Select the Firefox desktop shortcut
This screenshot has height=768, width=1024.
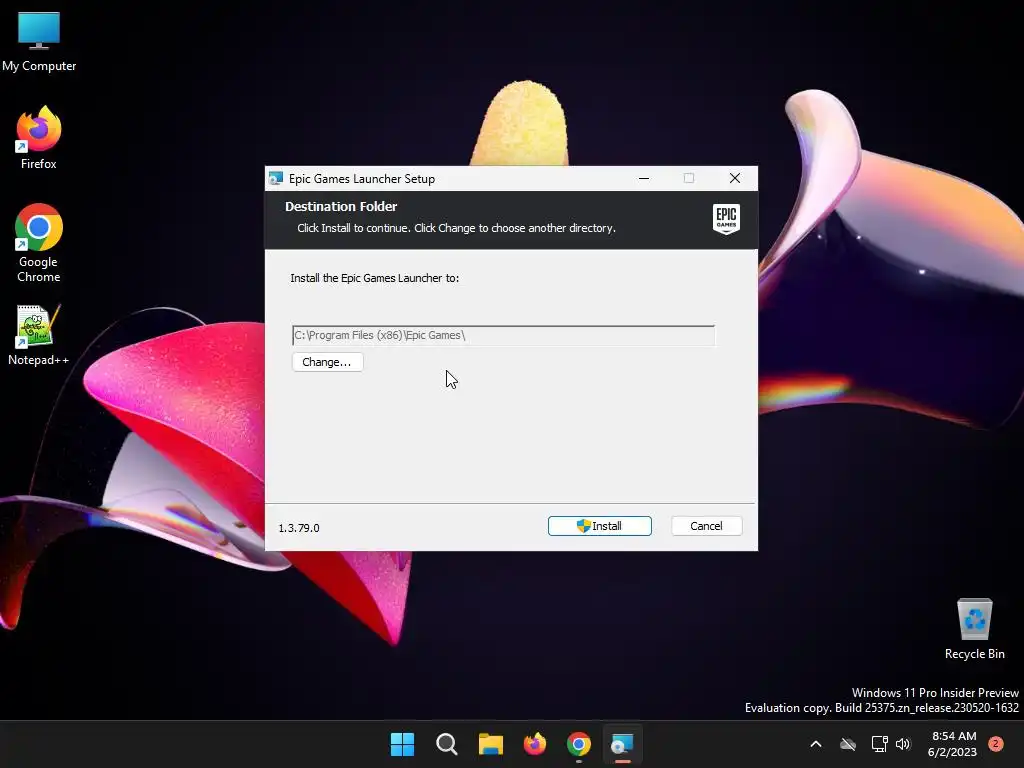click(39, 138)
